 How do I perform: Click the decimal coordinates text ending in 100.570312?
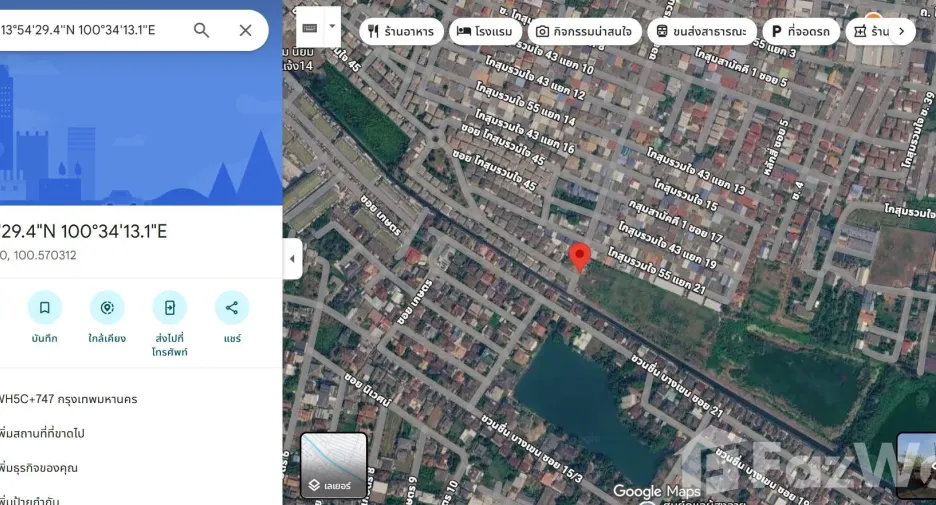[x=38, y=255]
